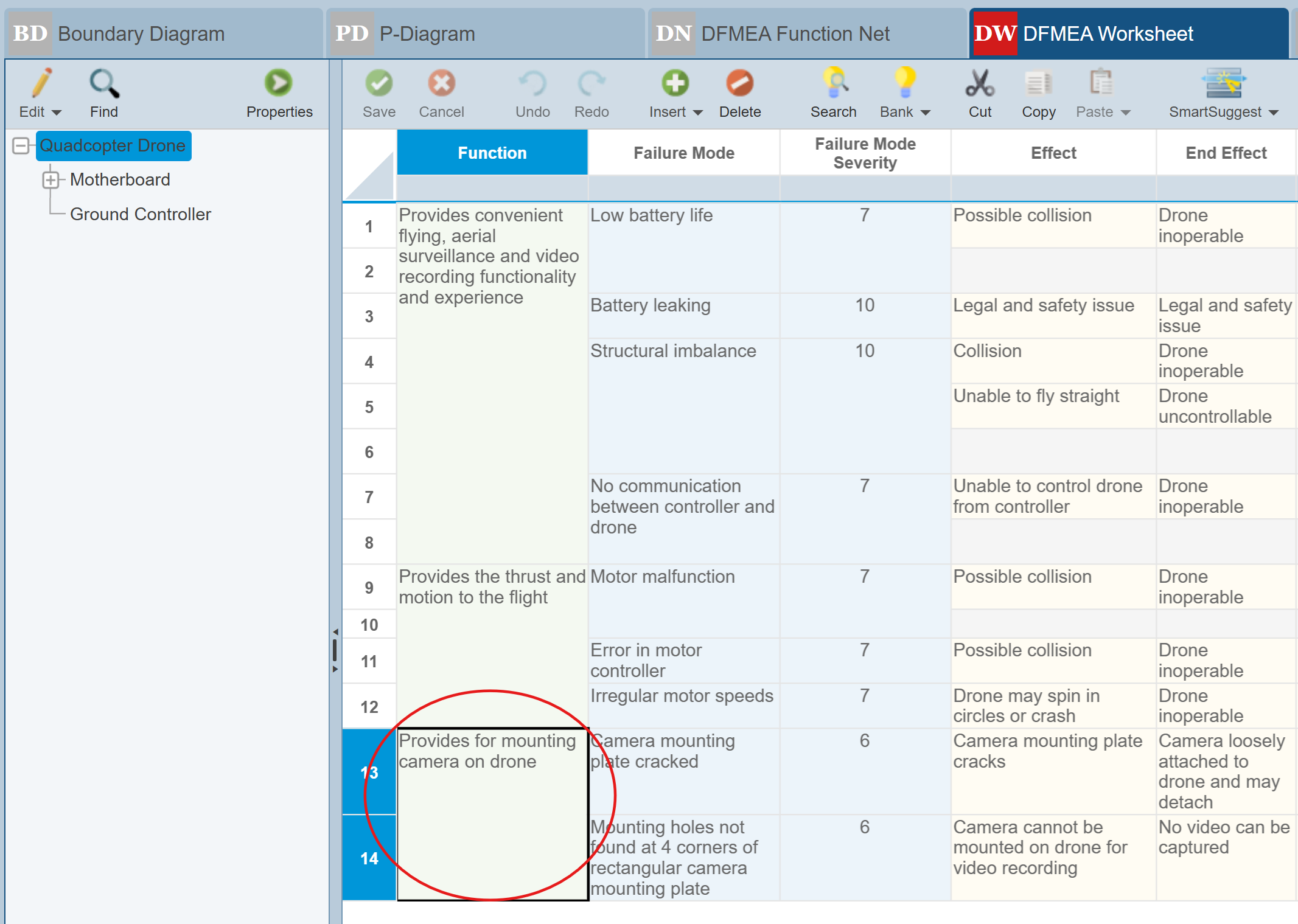Screen dimensions: 1298x924
Task: Switch to the DFMEA Function Net tab
Action: (795, 34)
